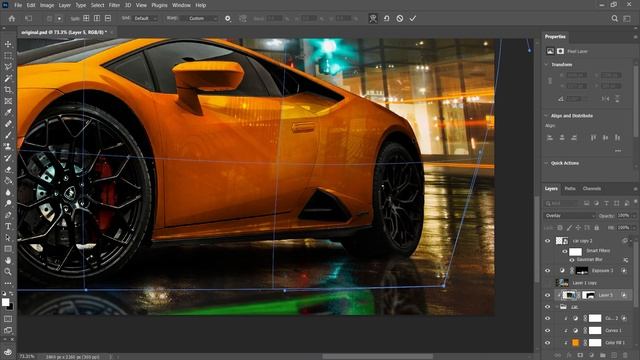Screen dimensions: 640x360
Task: Switch to the Channels tab
Action: click(592, 189)
